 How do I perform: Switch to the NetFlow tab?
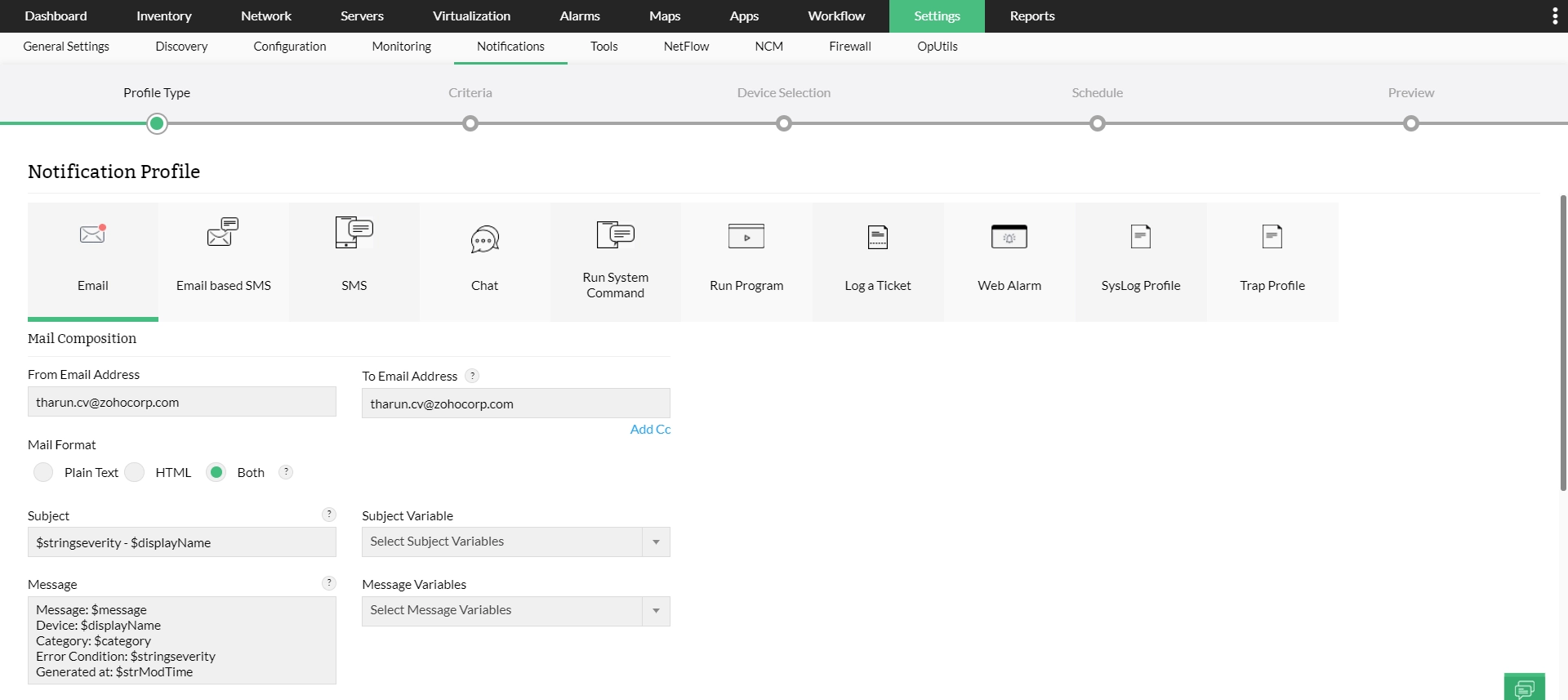[x=686, y=47]
